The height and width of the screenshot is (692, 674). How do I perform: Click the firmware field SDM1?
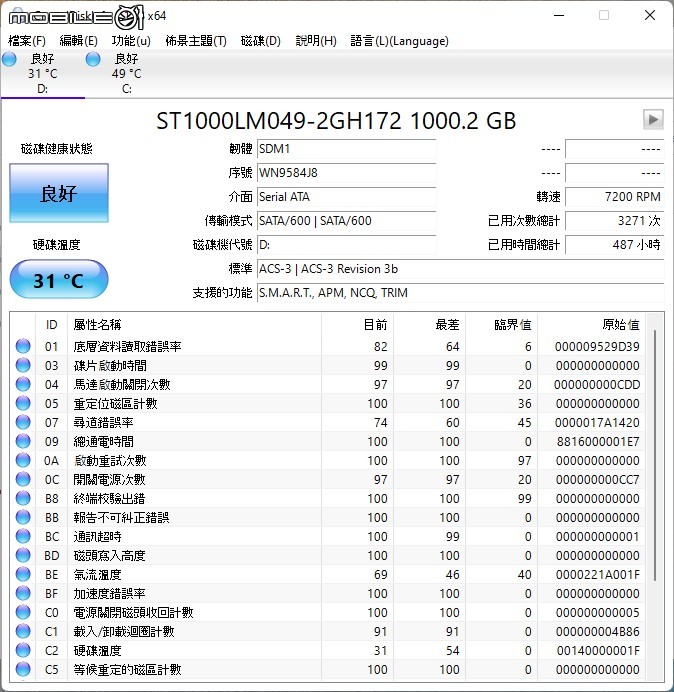coord(346,149)
